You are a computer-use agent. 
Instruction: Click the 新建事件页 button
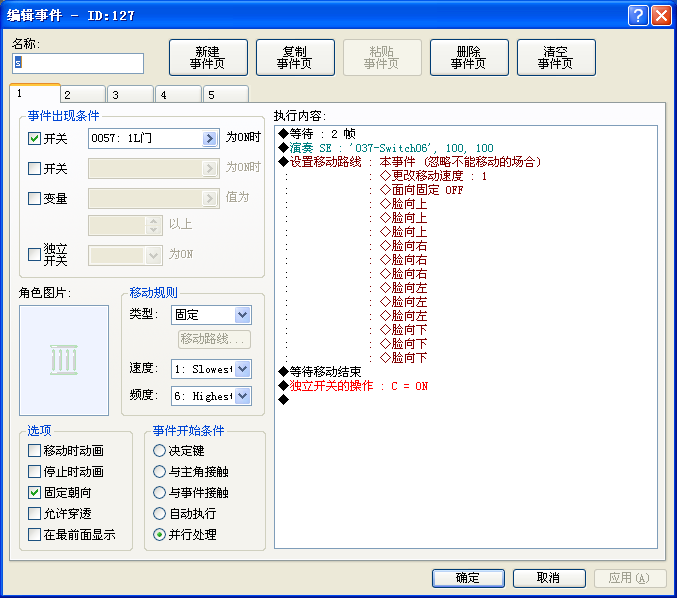(208, 57)
